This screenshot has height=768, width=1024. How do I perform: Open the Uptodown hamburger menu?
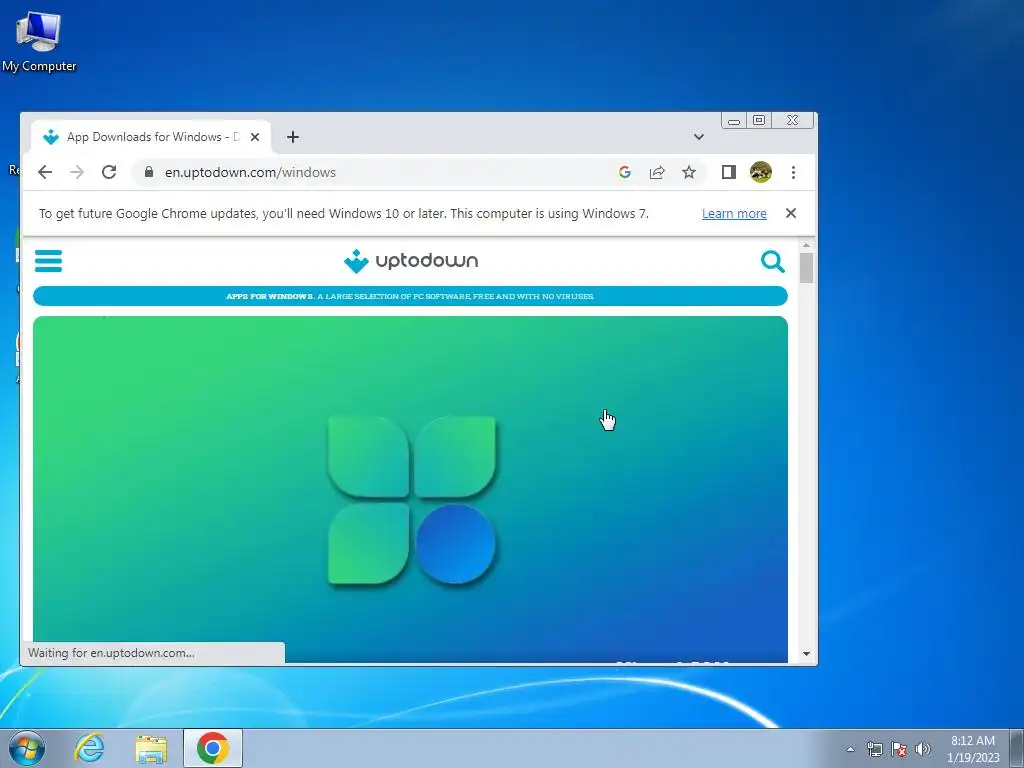click(48, 261)
